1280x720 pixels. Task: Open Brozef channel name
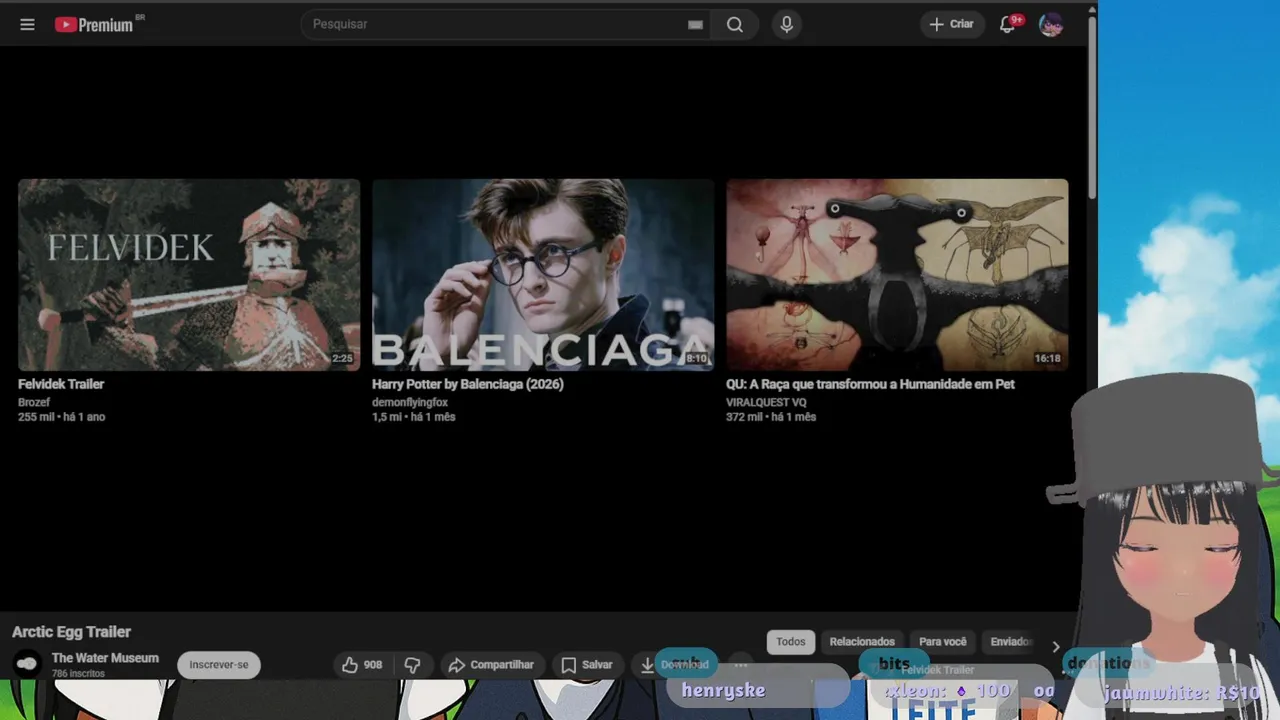[x=34, y=402]
